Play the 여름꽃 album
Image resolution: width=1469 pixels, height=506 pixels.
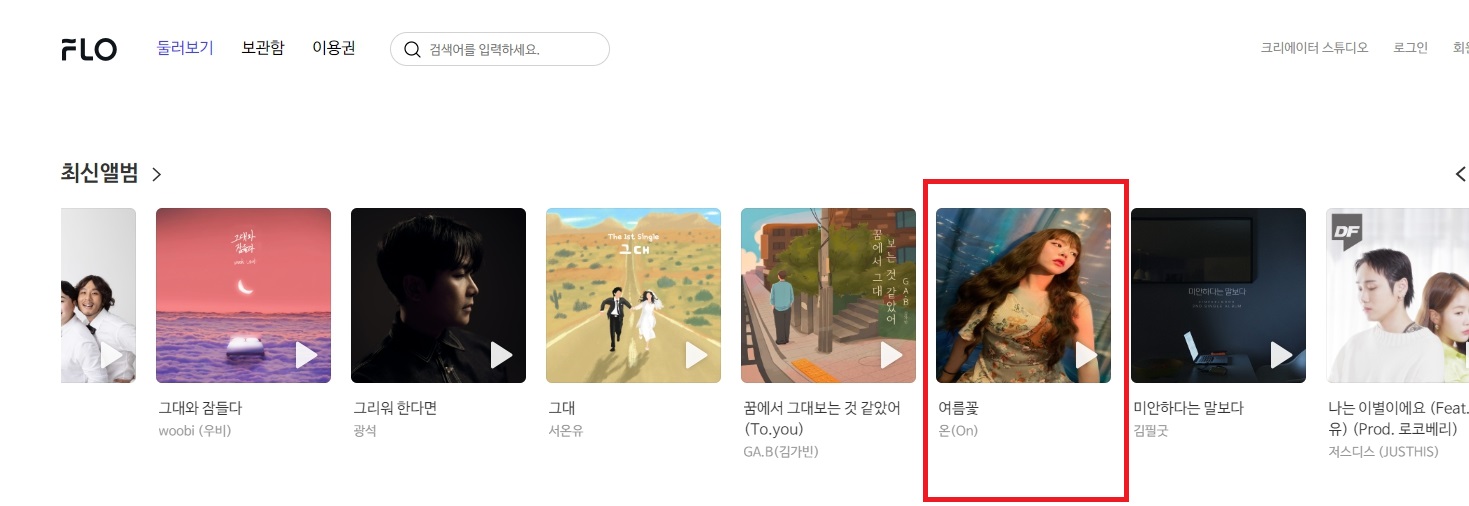click(1086, 355)
